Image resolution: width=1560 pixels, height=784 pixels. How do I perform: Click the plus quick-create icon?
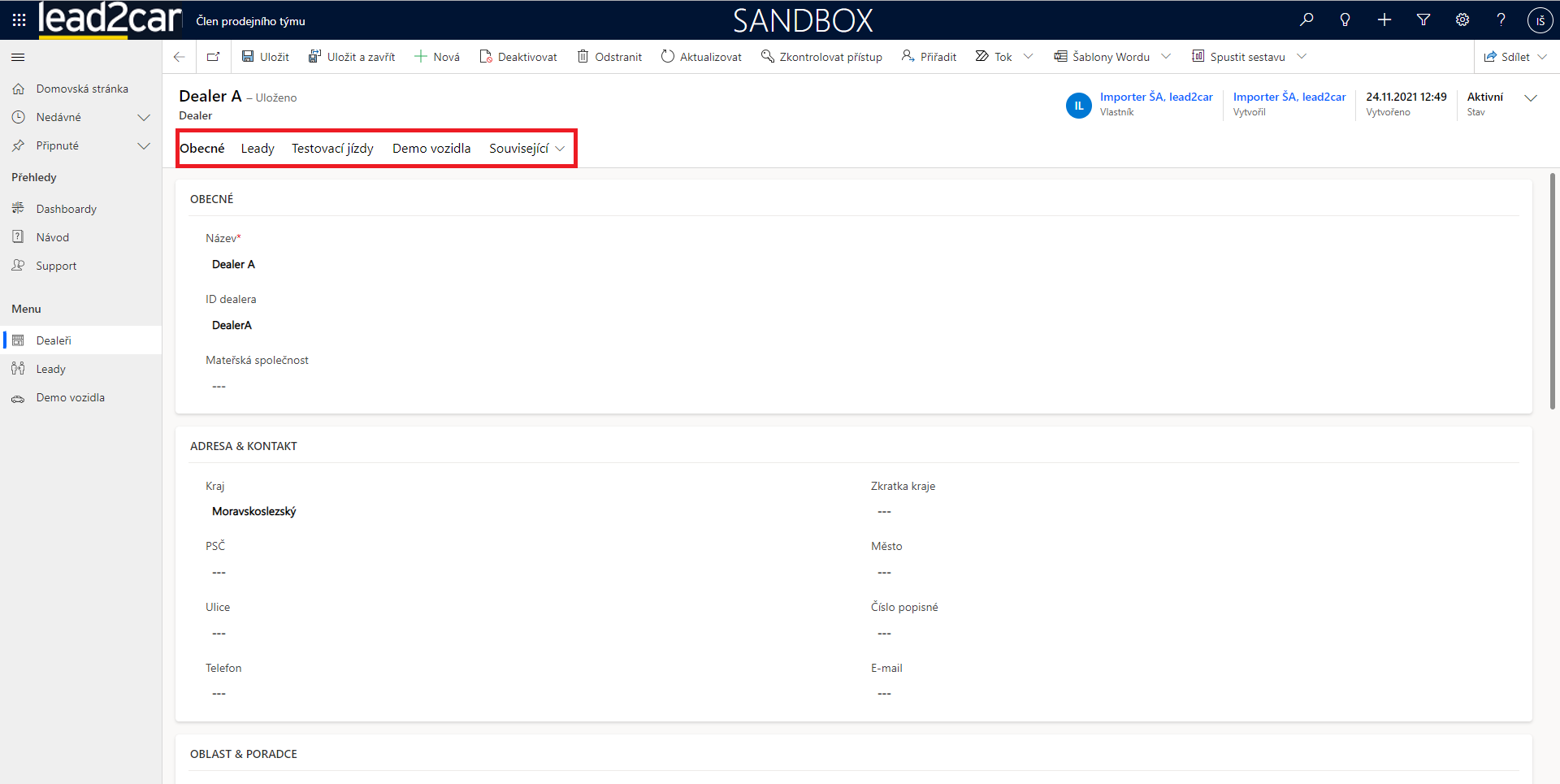pyautogui.click(x=1384, y=19)
